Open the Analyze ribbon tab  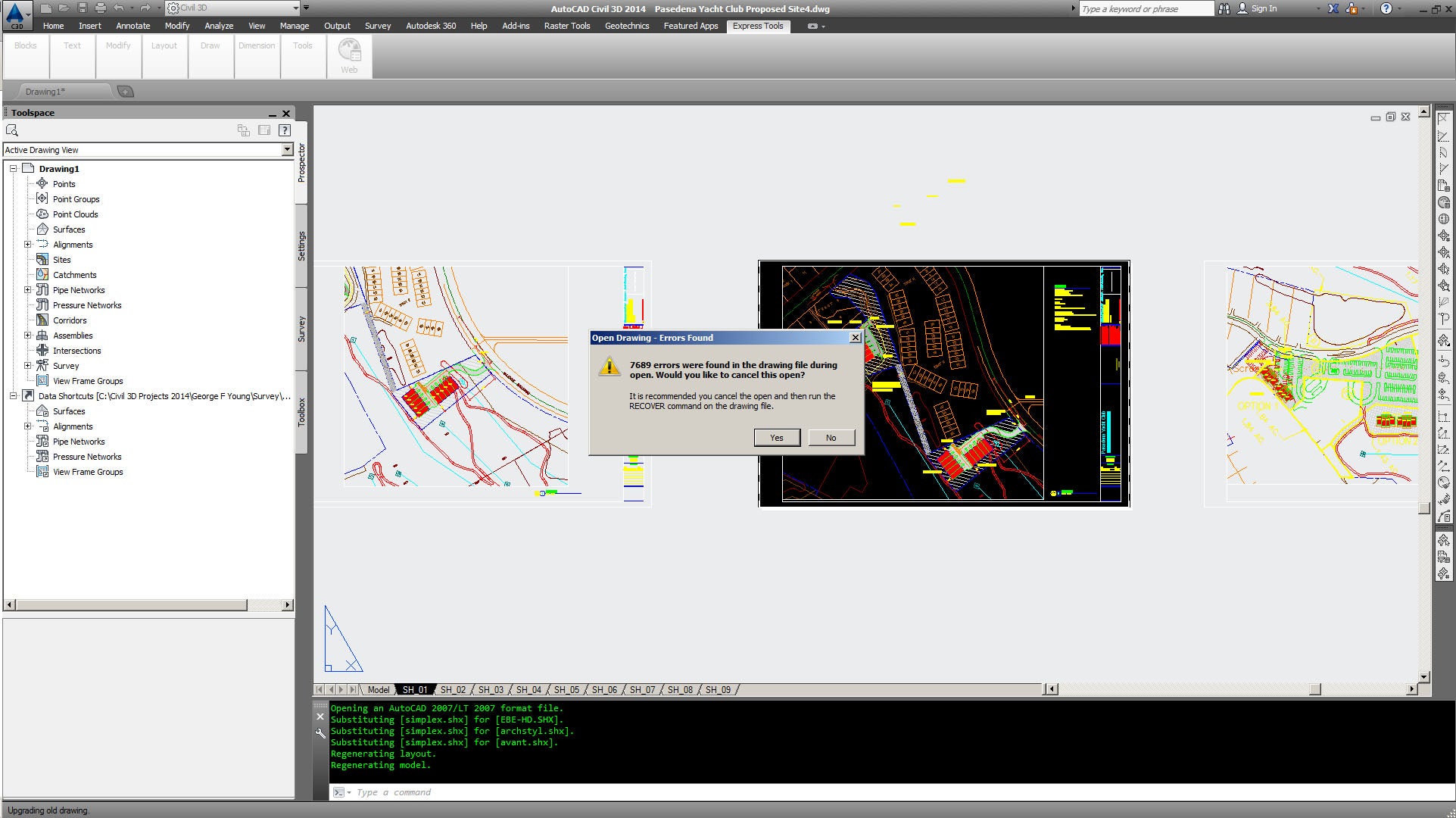pos(219,26)
